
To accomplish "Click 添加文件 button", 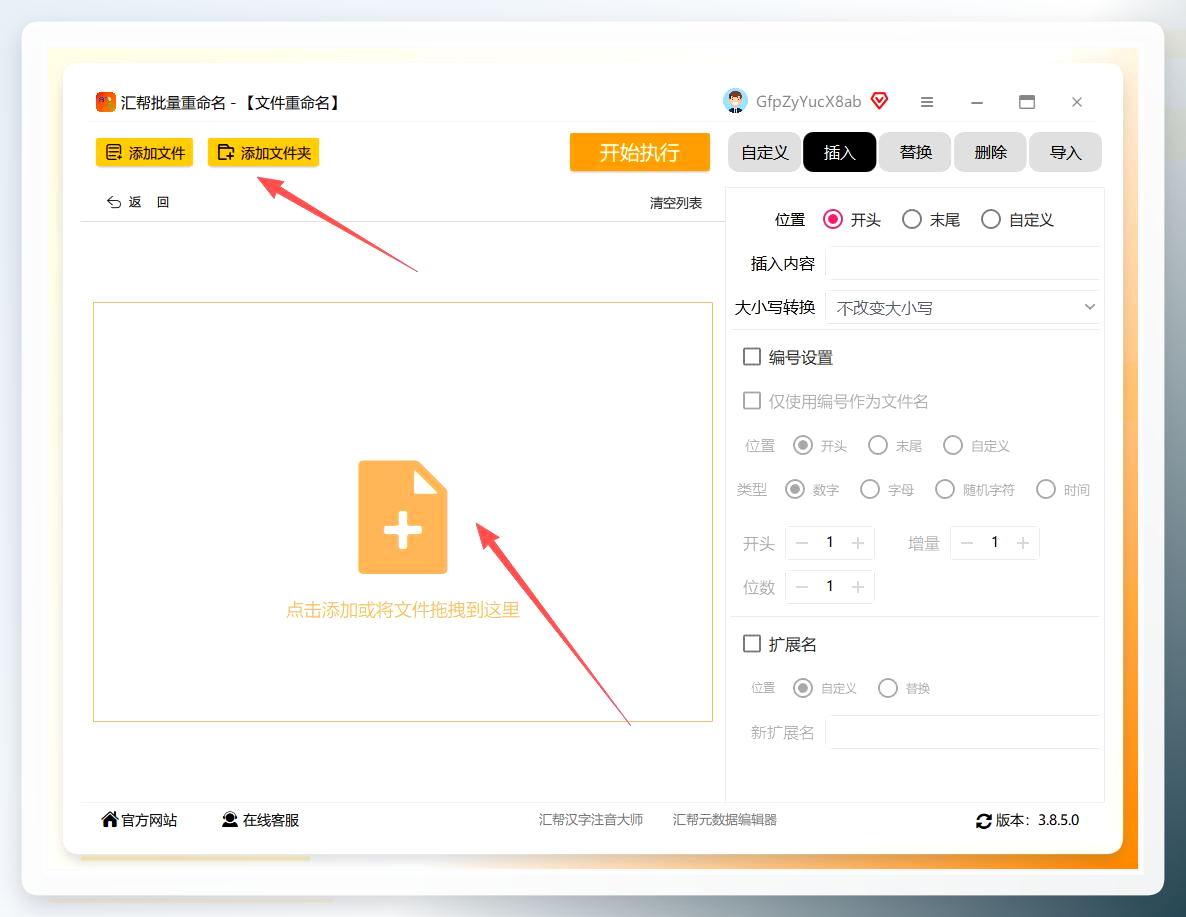I will tap(144, 152).
